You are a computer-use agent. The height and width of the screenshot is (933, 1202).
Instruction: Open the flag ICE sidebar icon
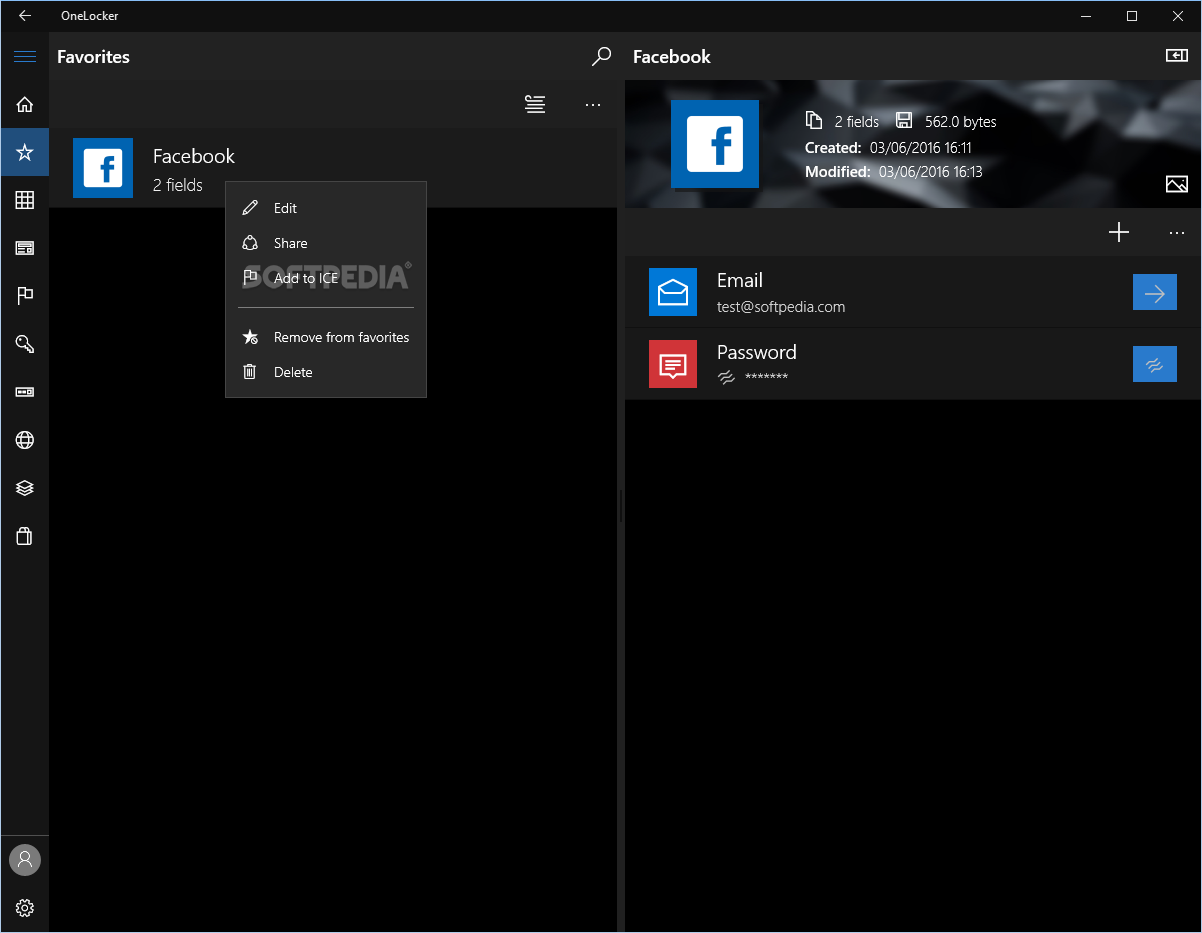coord(25,296)
